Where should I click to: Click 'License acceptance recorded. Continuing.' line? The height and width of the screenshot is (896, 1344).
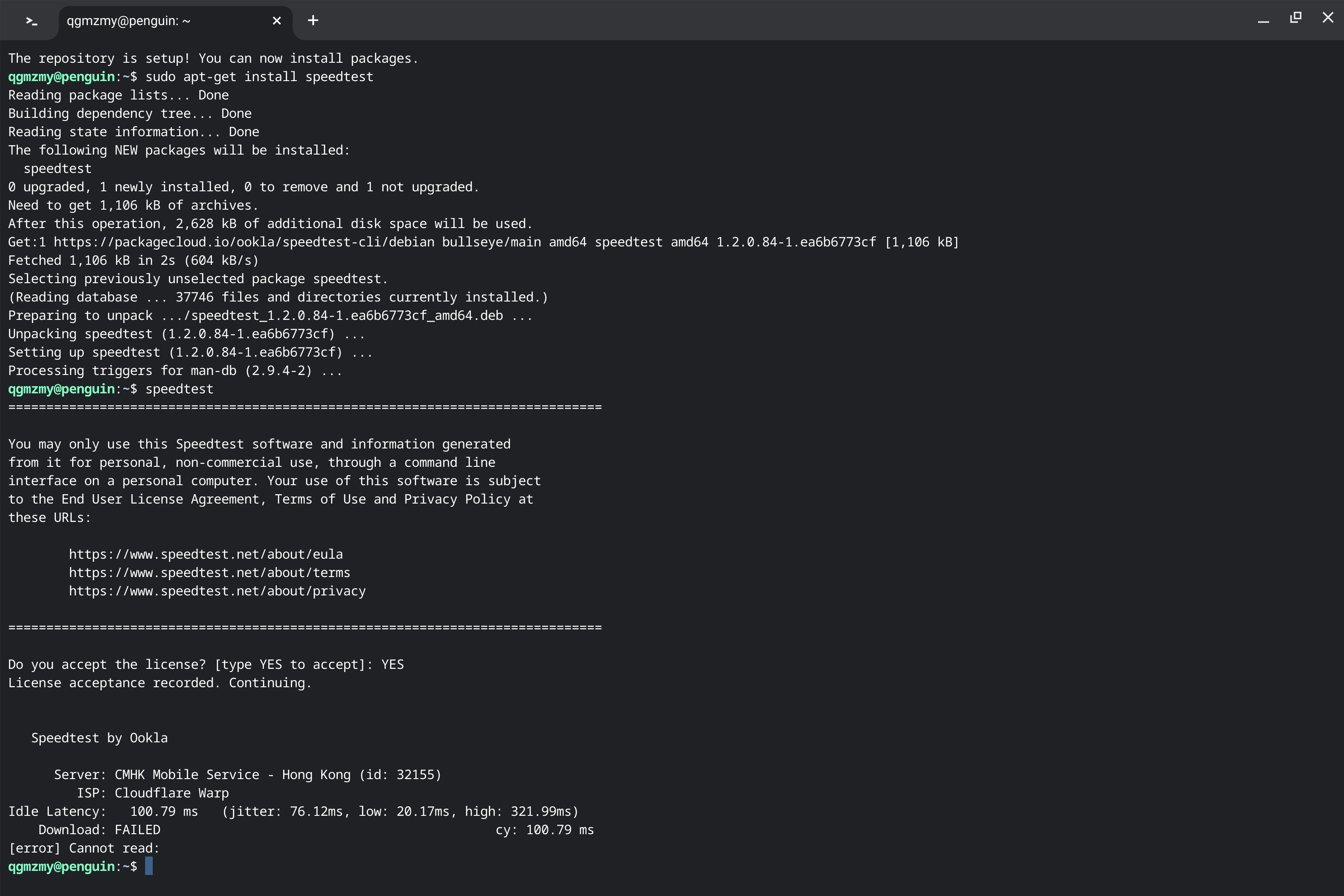160,683
